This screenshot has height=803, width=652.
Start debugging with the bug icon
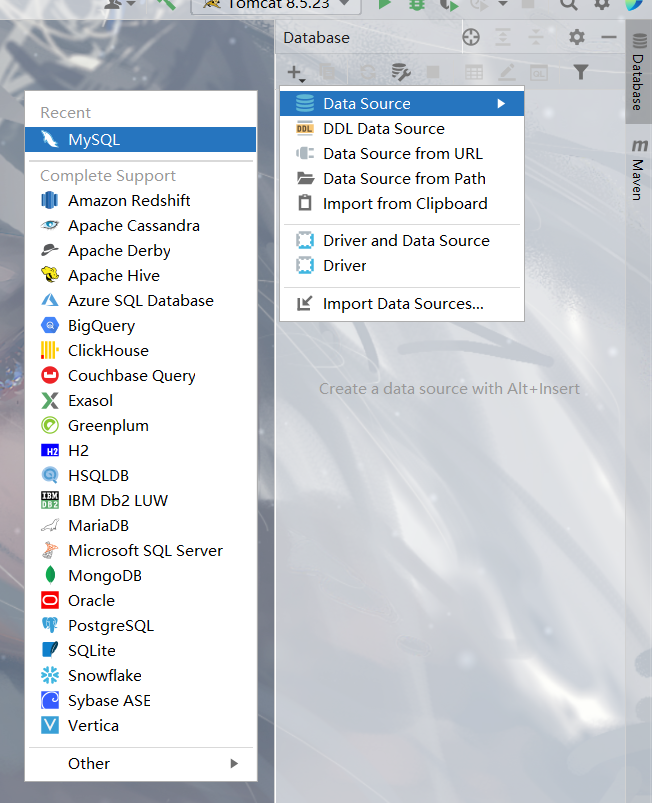[x=417, y=4]
